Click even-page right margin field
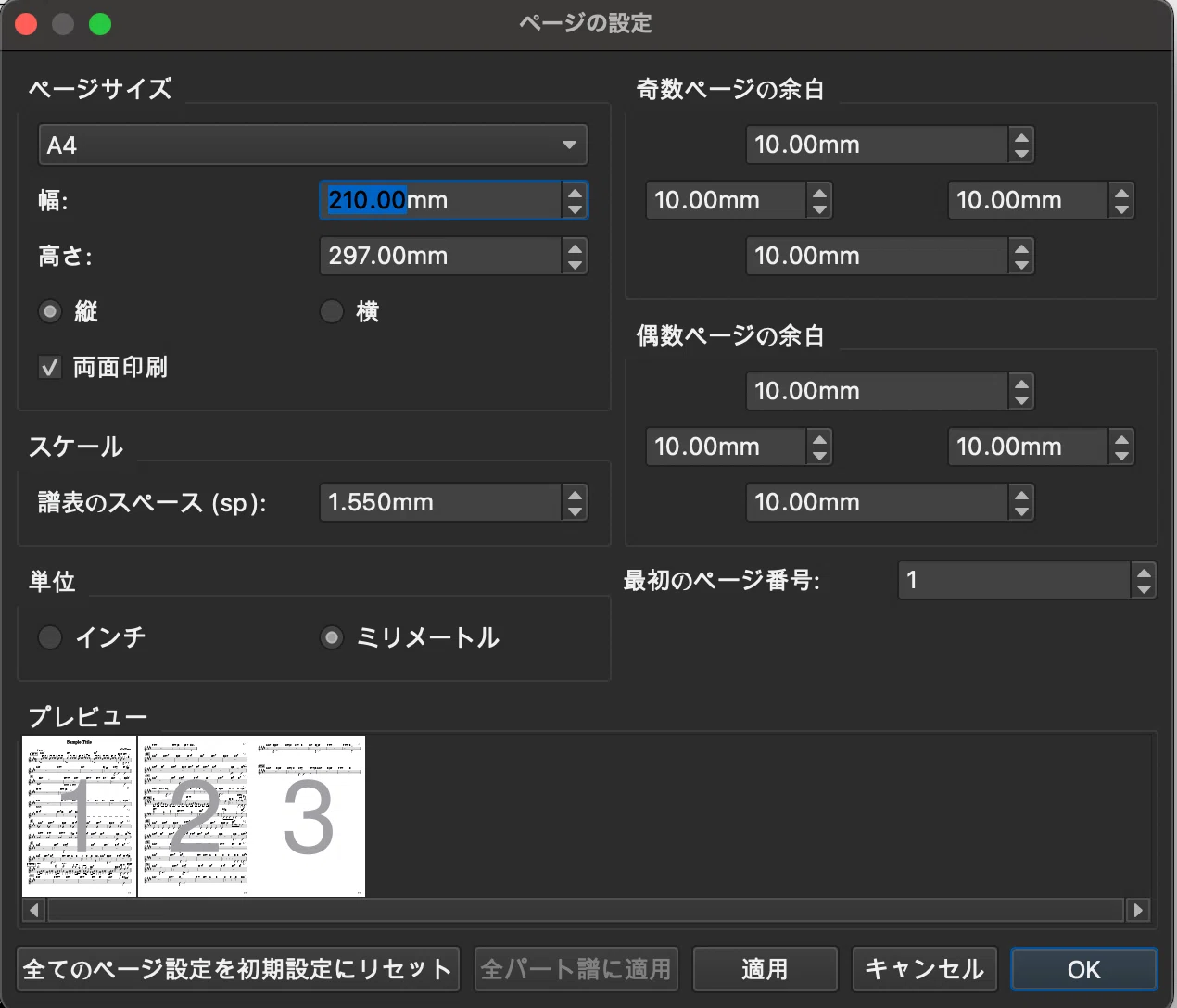 click(x=1028, y=447)
